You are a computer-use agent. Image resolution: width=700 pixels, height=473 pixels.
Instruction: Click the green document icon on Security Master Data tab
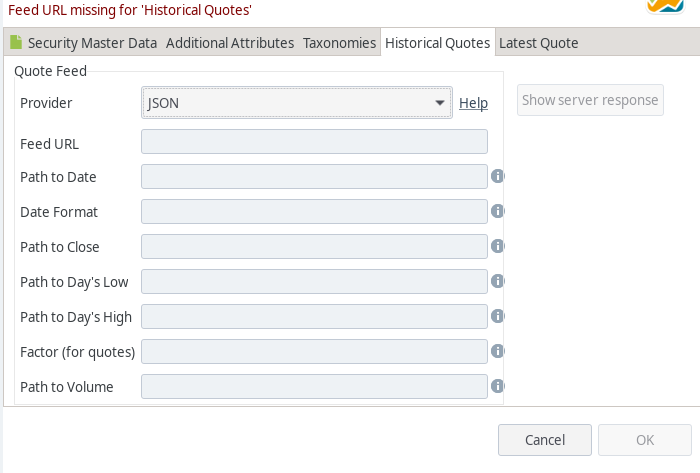coord(16,42)
